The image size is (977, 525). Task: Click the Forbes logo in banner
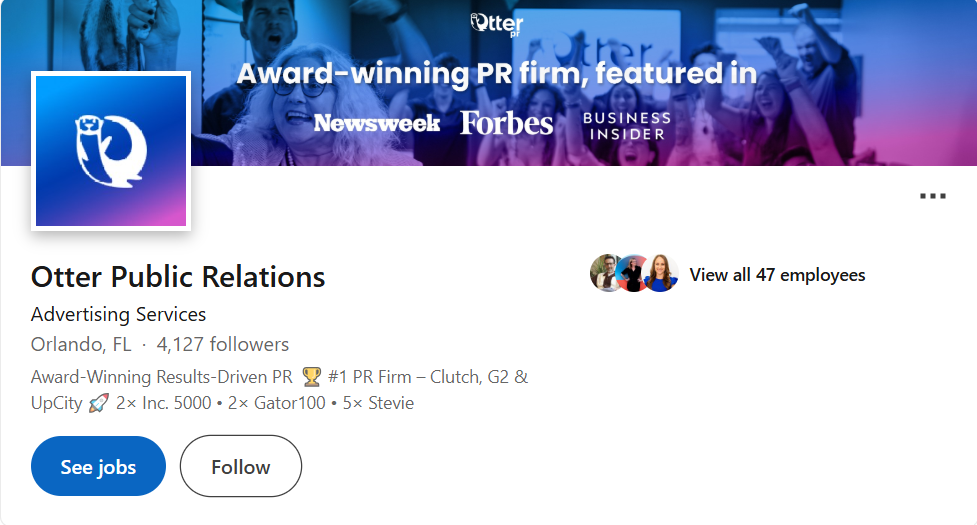pyautogui.click(x=506, y=123)
